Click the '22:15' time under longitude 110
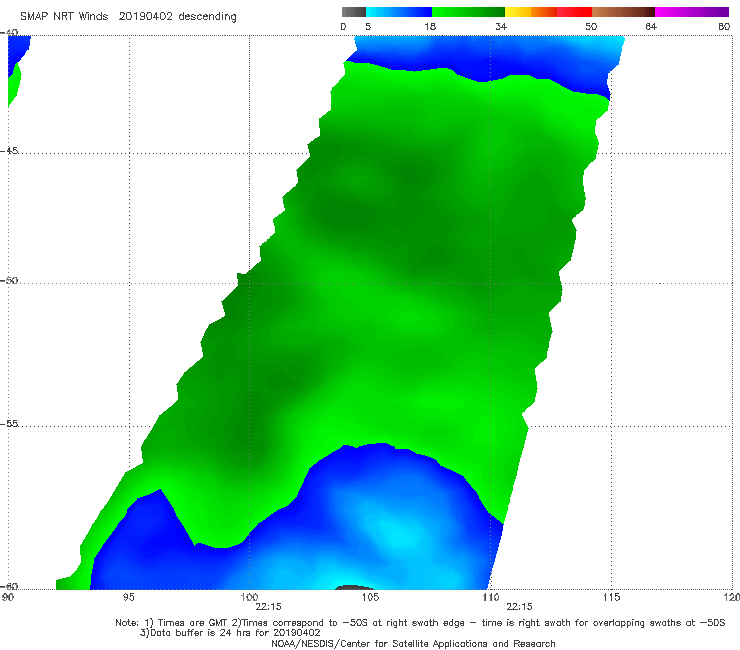This screenshot has height=650, width=740. tap(519, 607)
